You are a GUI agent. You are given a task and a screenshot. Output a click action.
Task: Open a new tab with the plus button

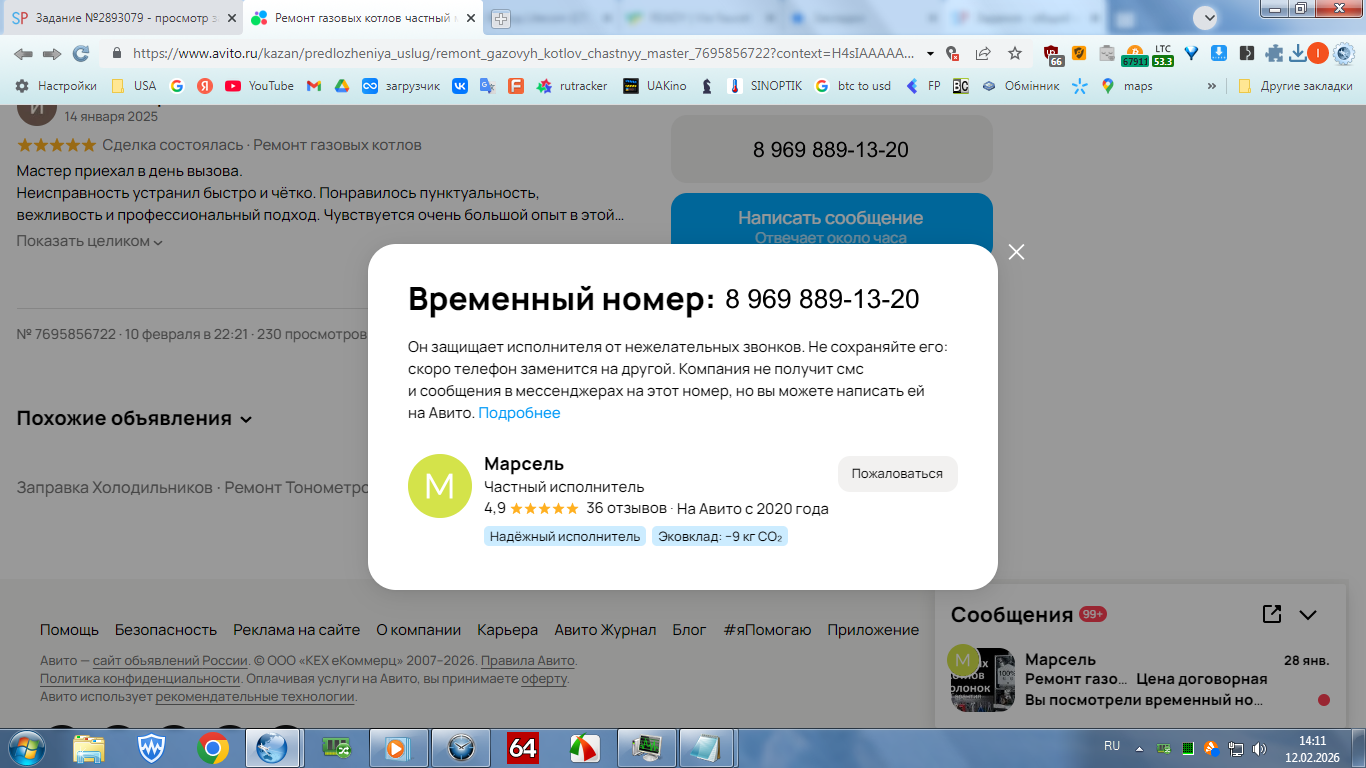coord(500,18)
